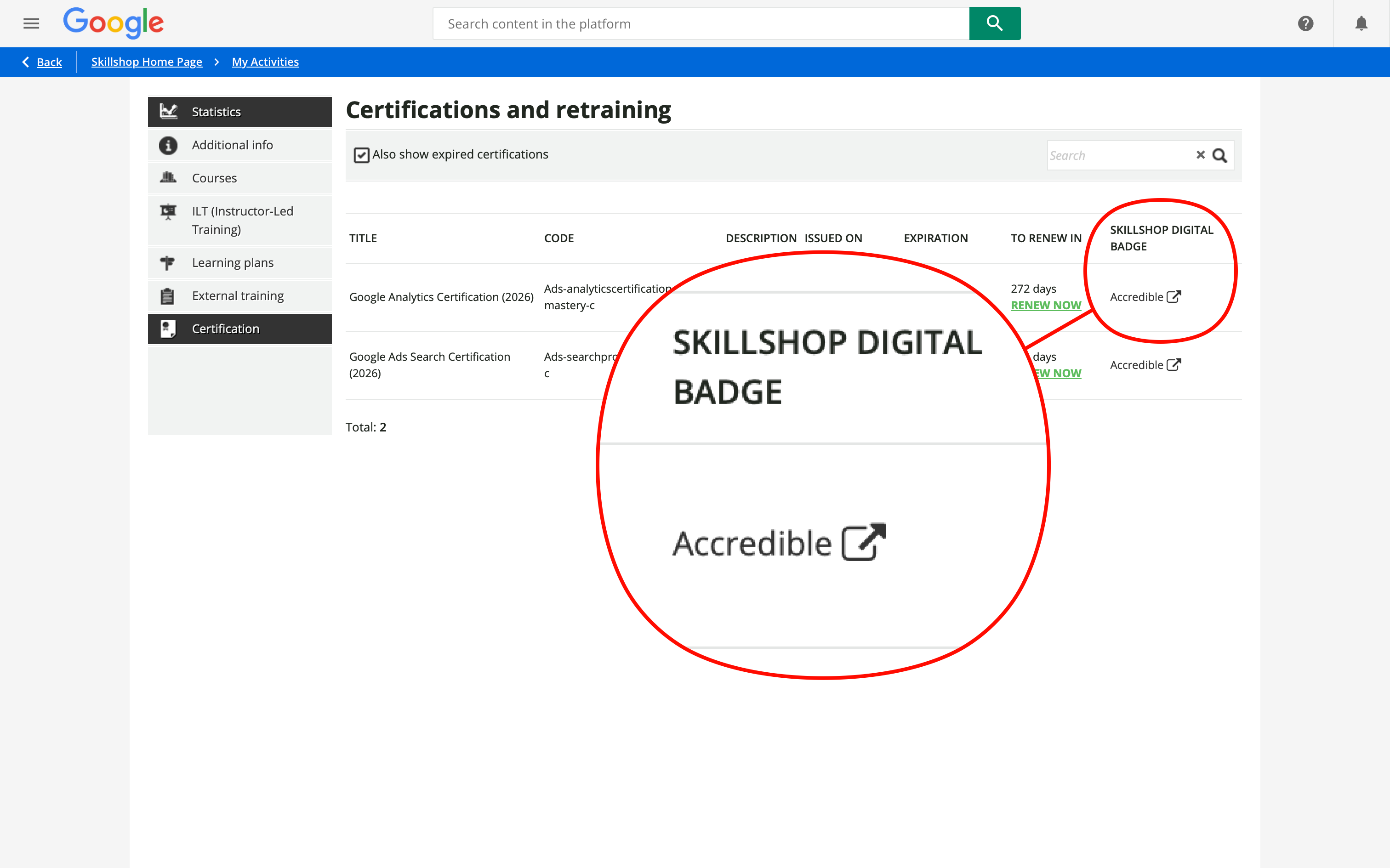The image size is (1390, 868).
Task: Click the Certification document icon
Action: pyautogui.click(x=168, y=329)
